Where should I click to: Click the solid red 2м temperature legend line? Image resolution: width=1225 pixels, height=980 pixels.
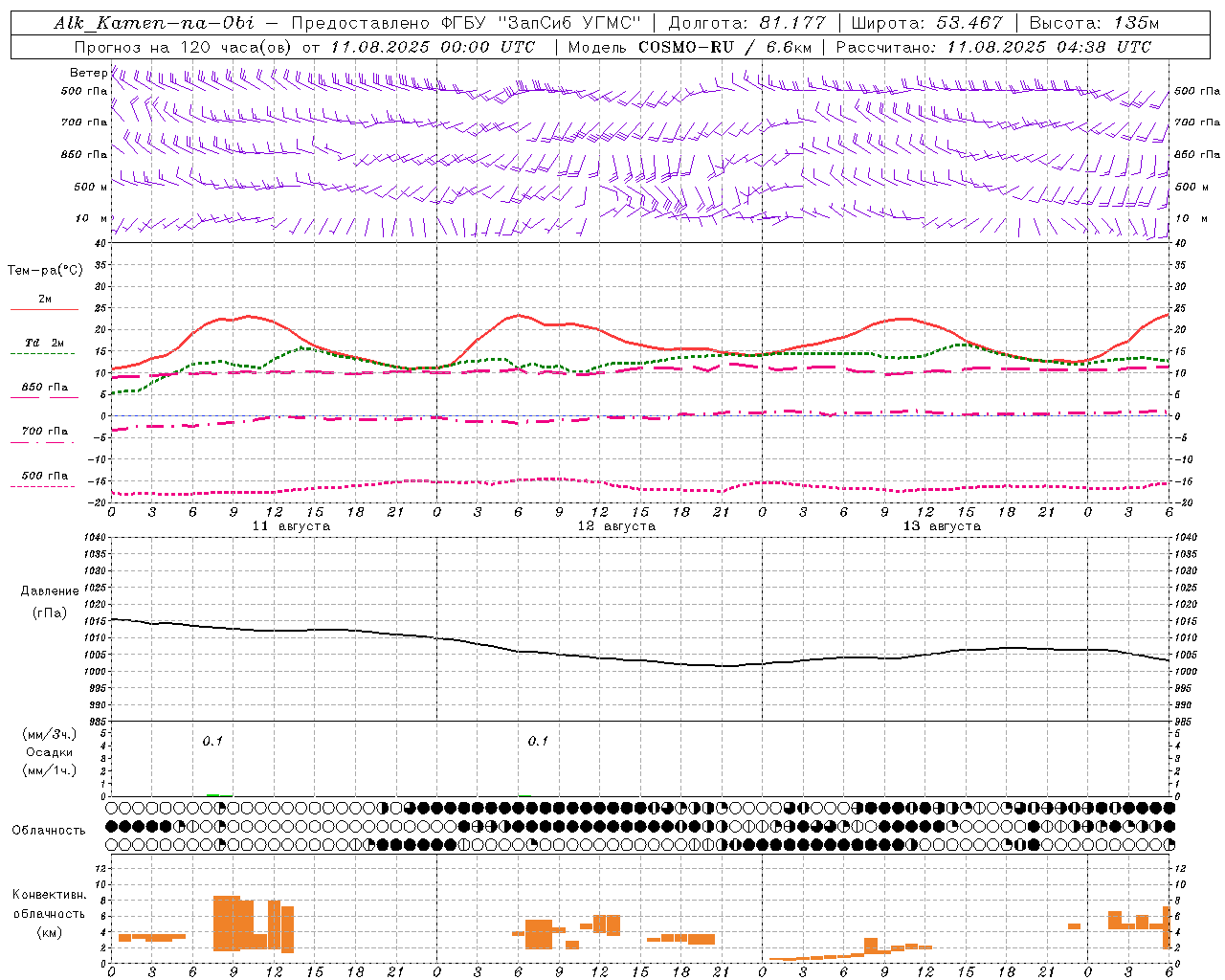coord(44,310)
